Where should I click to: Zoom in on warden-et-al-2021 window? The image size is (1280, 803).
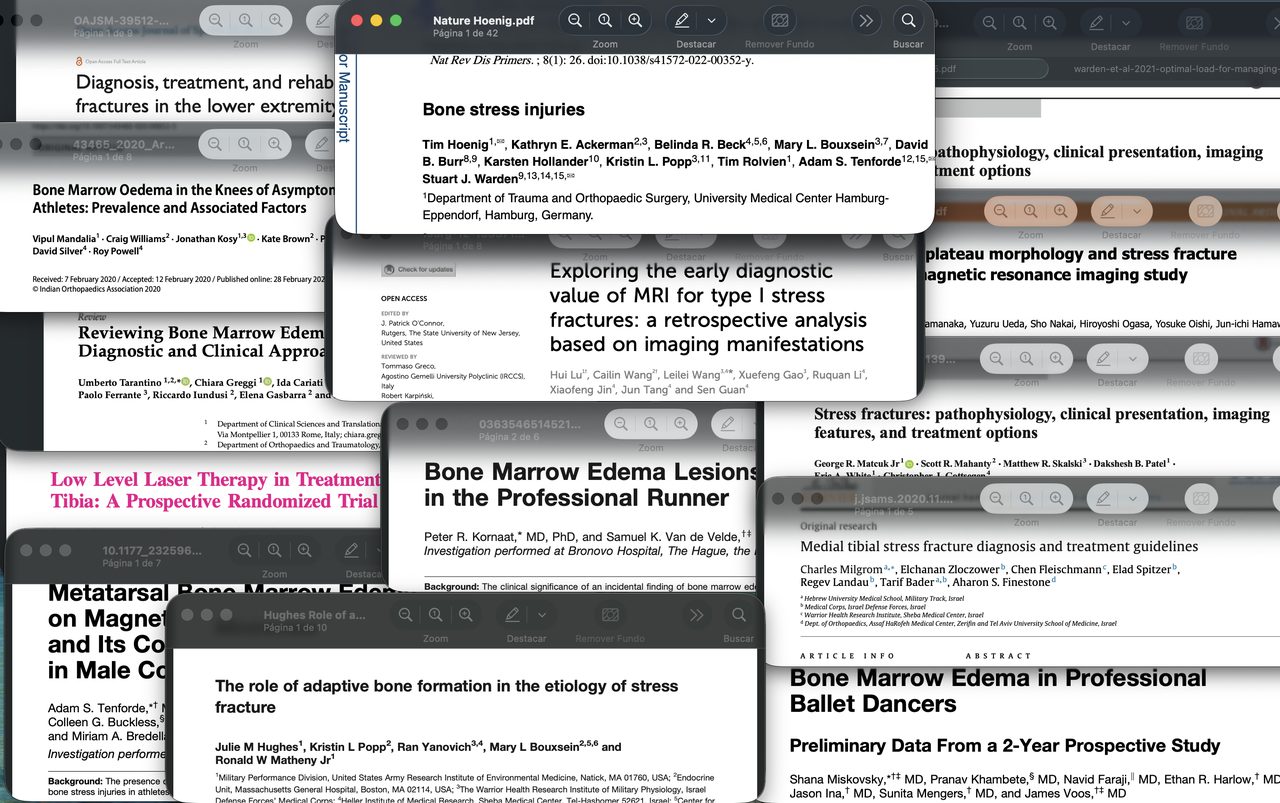(x=1050, y=22)
